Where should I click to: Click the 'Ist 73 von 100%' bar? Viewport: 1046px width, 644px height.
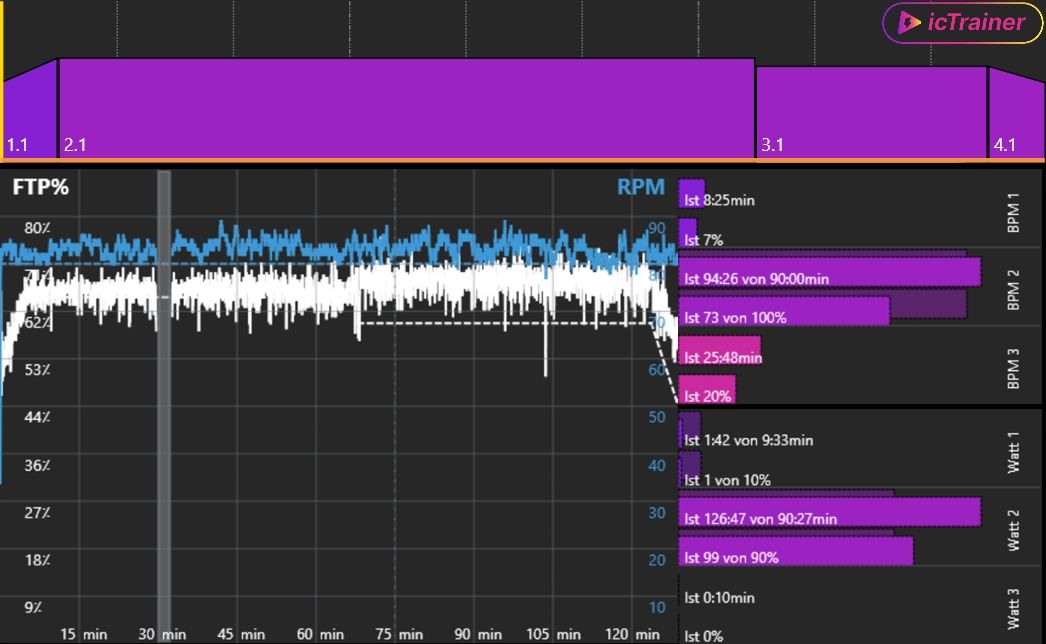click(x=784, y=312)
